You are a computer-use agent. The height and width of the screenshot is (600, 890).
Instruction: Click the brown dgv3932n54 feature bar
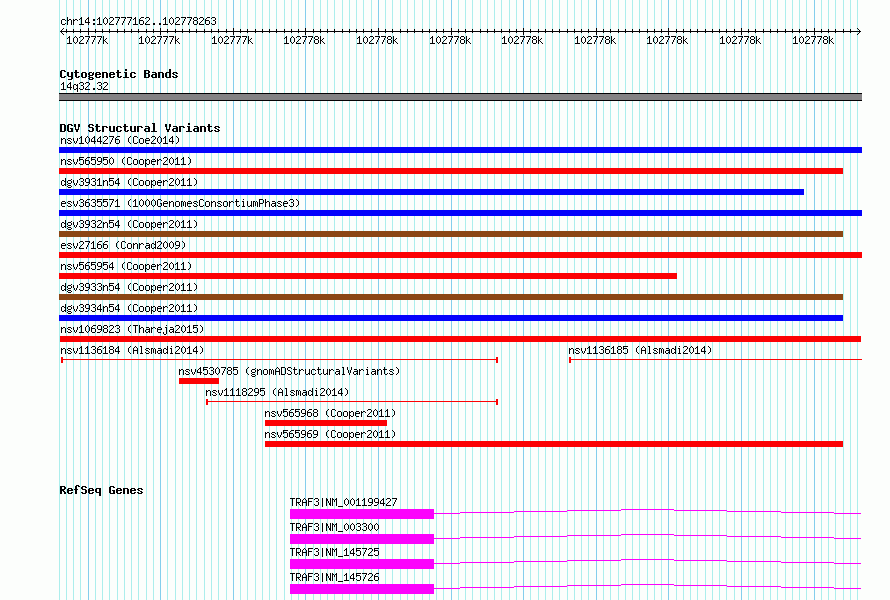451,234
